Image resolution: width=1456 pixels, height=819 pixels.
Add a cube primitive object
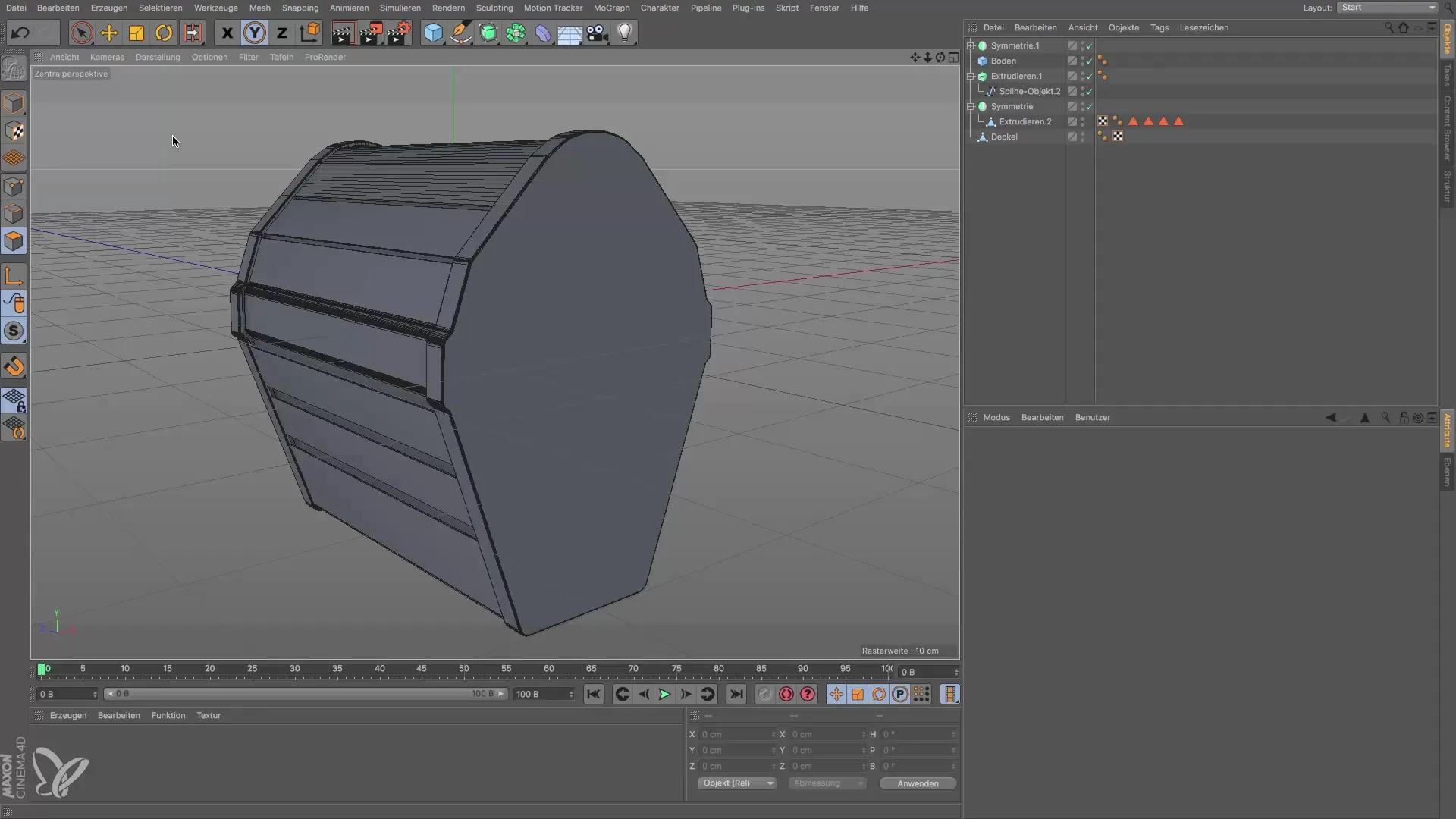tap(433, 33)
